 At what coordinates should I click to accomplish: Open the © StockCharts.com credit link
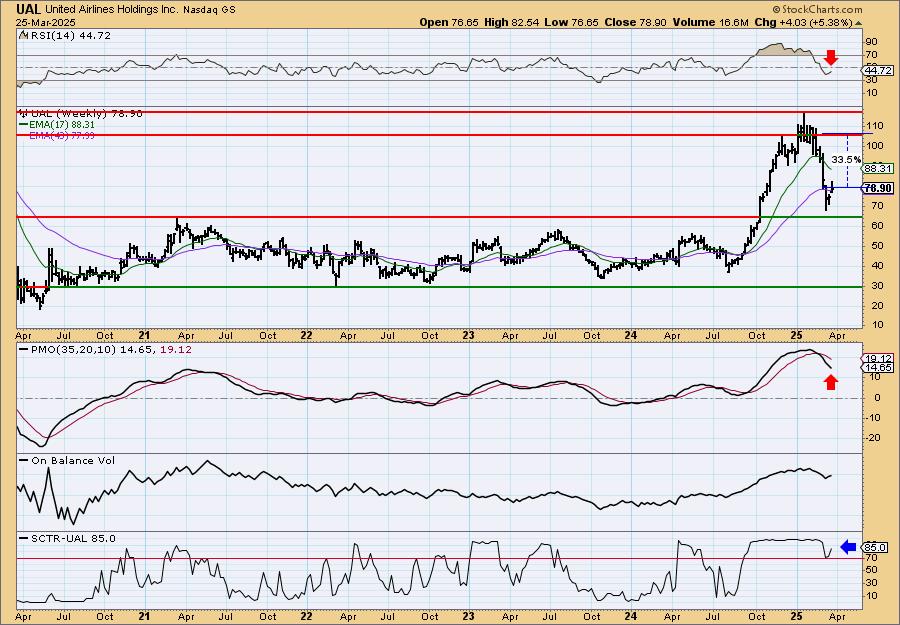point(817,9)
